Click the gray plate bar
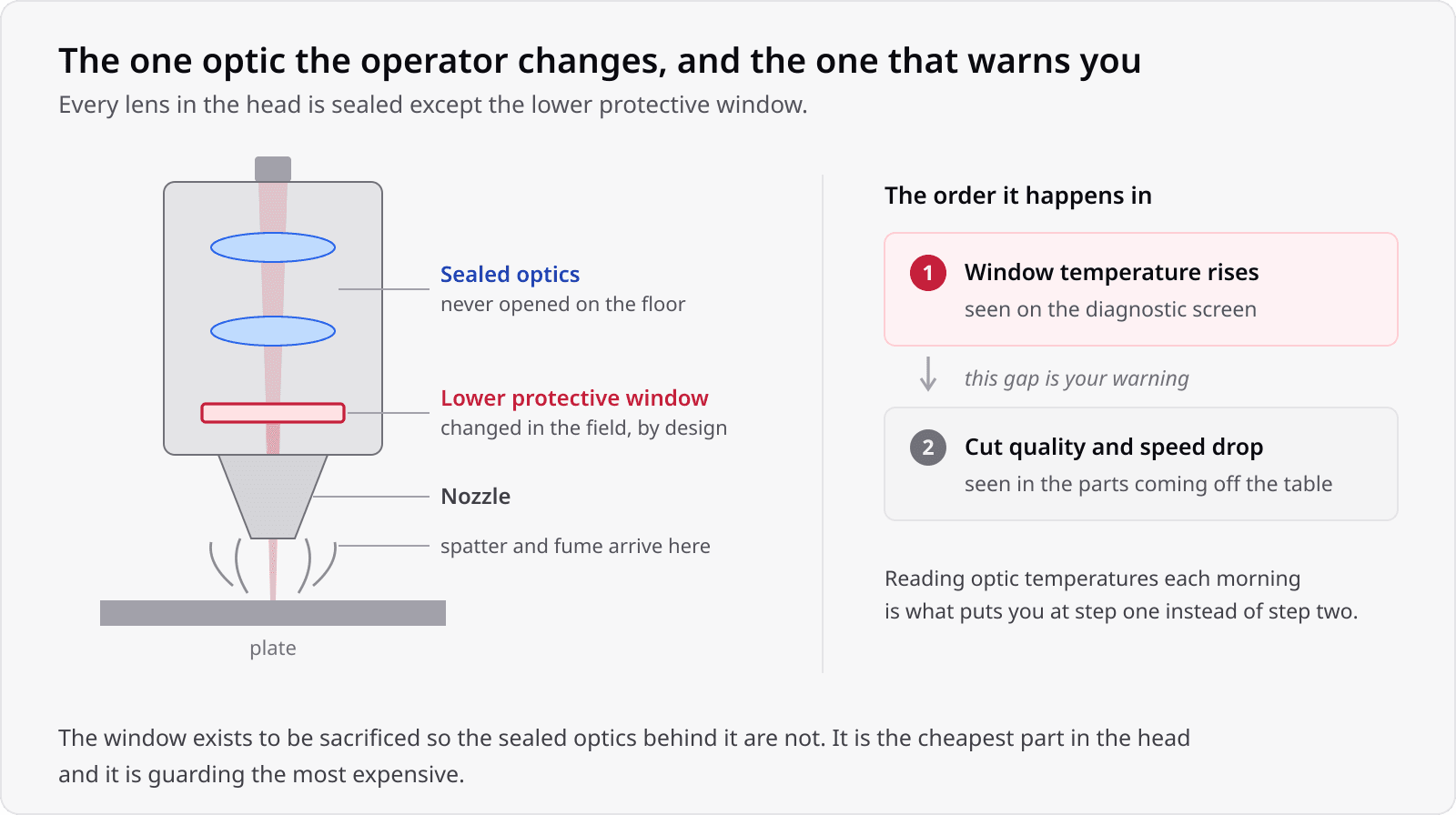 point(273,613)
